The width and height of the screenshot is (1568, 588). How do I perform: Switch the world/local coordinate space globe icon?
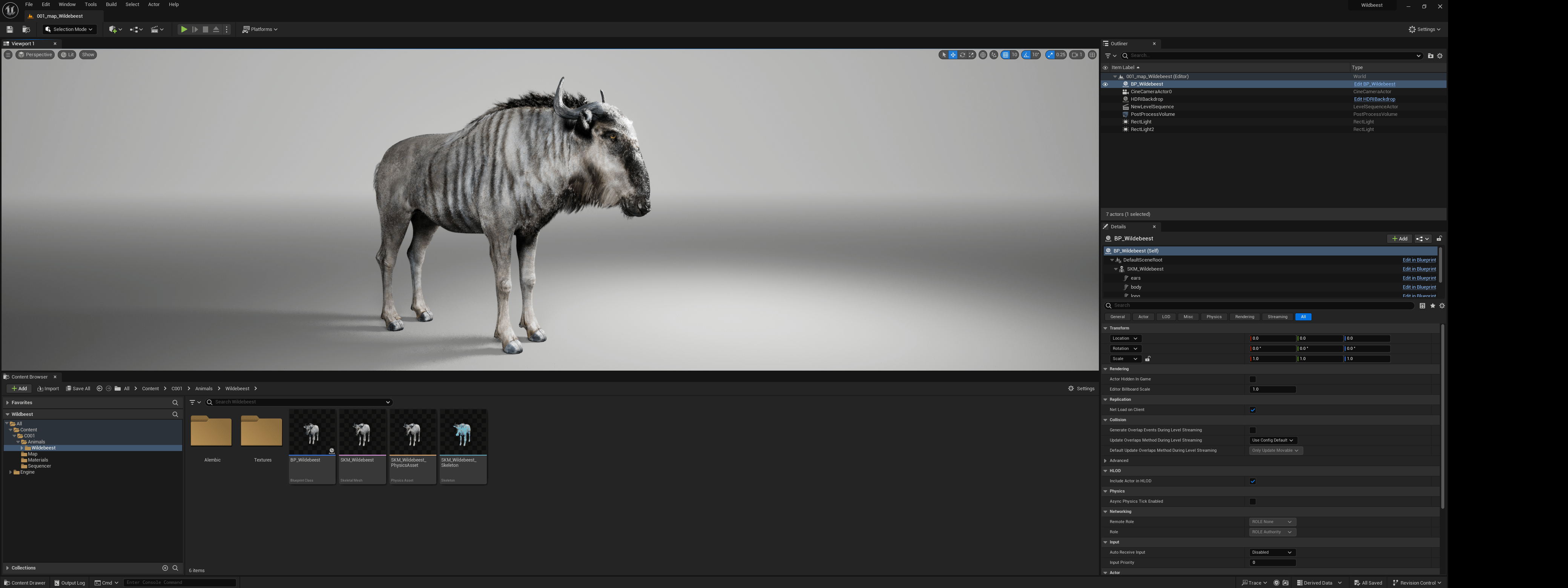pos(982,55)
